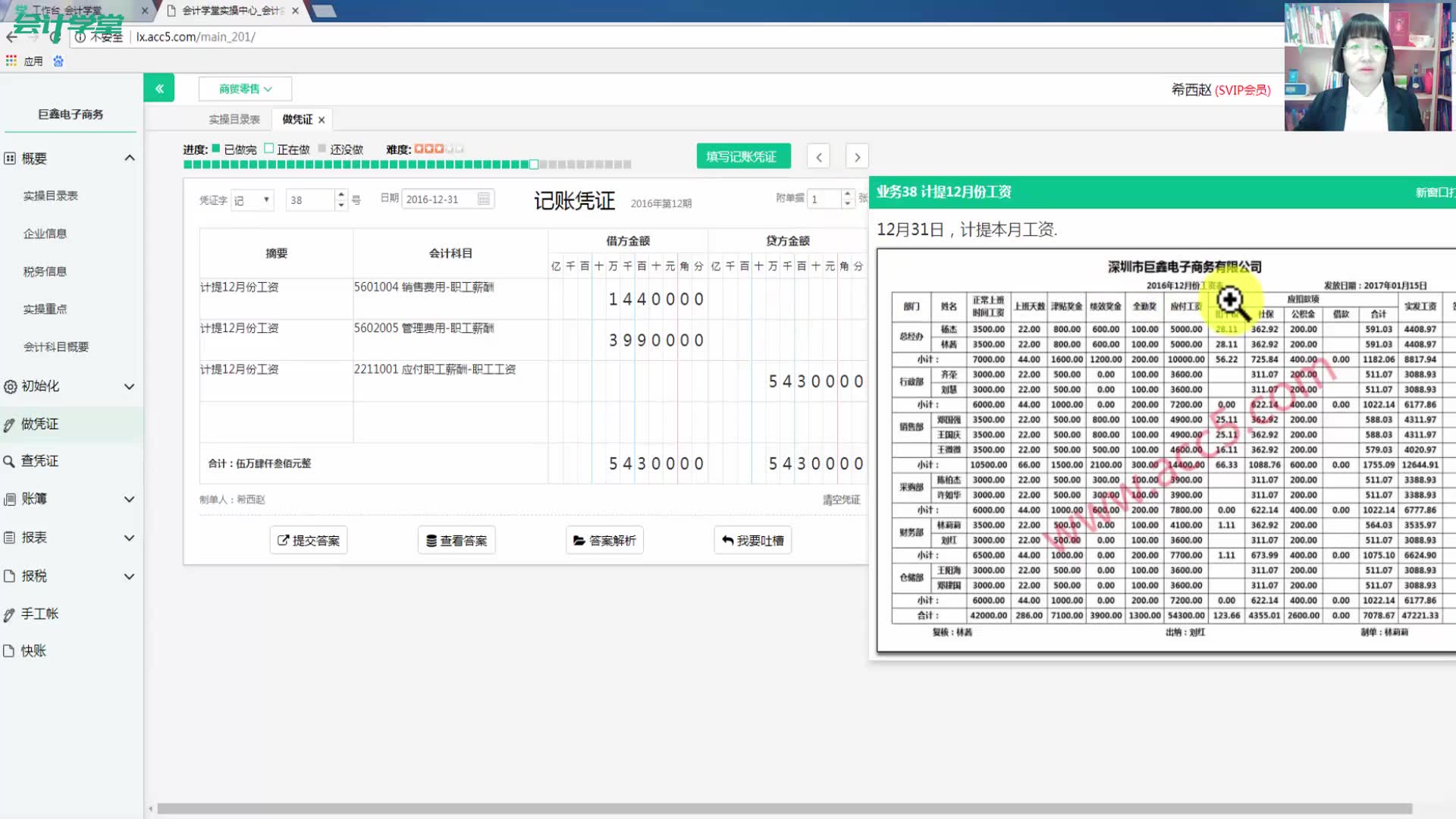This screenshot has height=819, width=1456.
Task: Collapse sidebar with double-chevron icon
Action: point(159,88)
